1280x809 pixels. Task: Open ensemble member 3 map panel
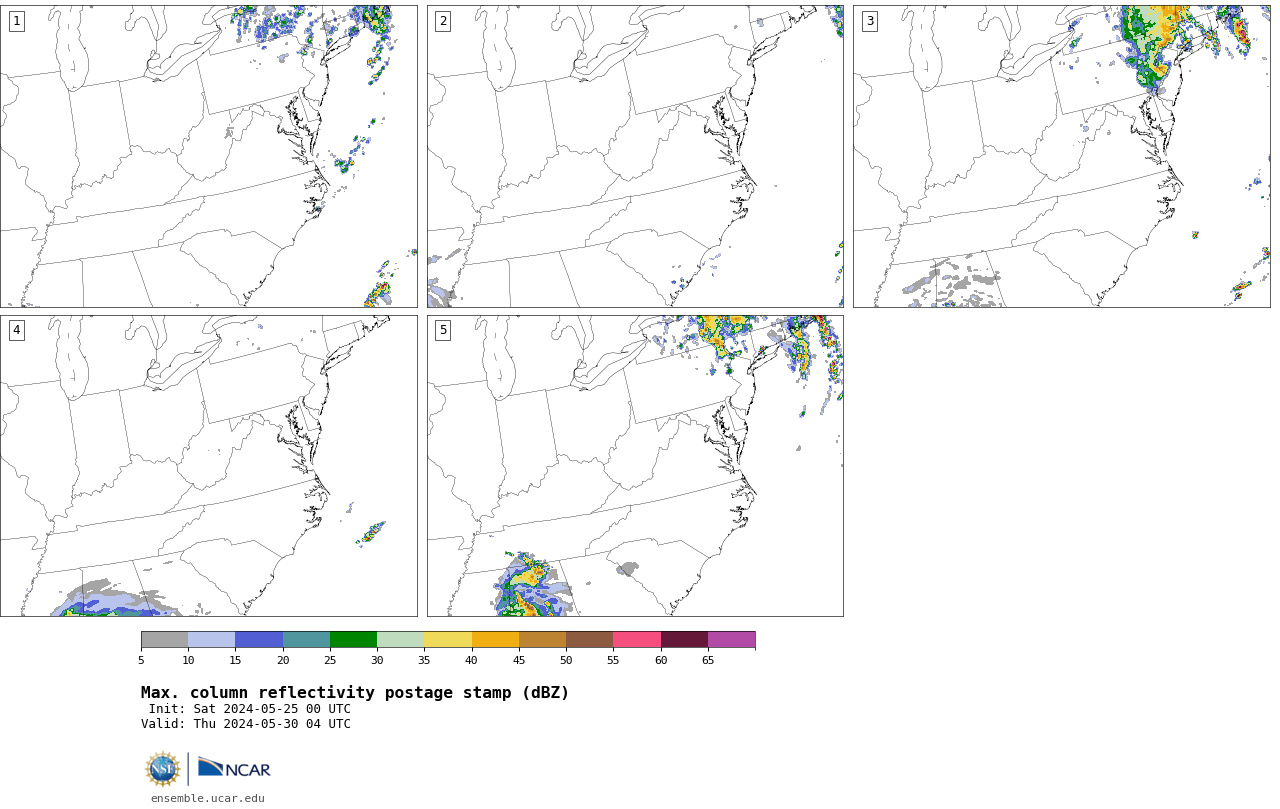click(x=1062, y=156)
